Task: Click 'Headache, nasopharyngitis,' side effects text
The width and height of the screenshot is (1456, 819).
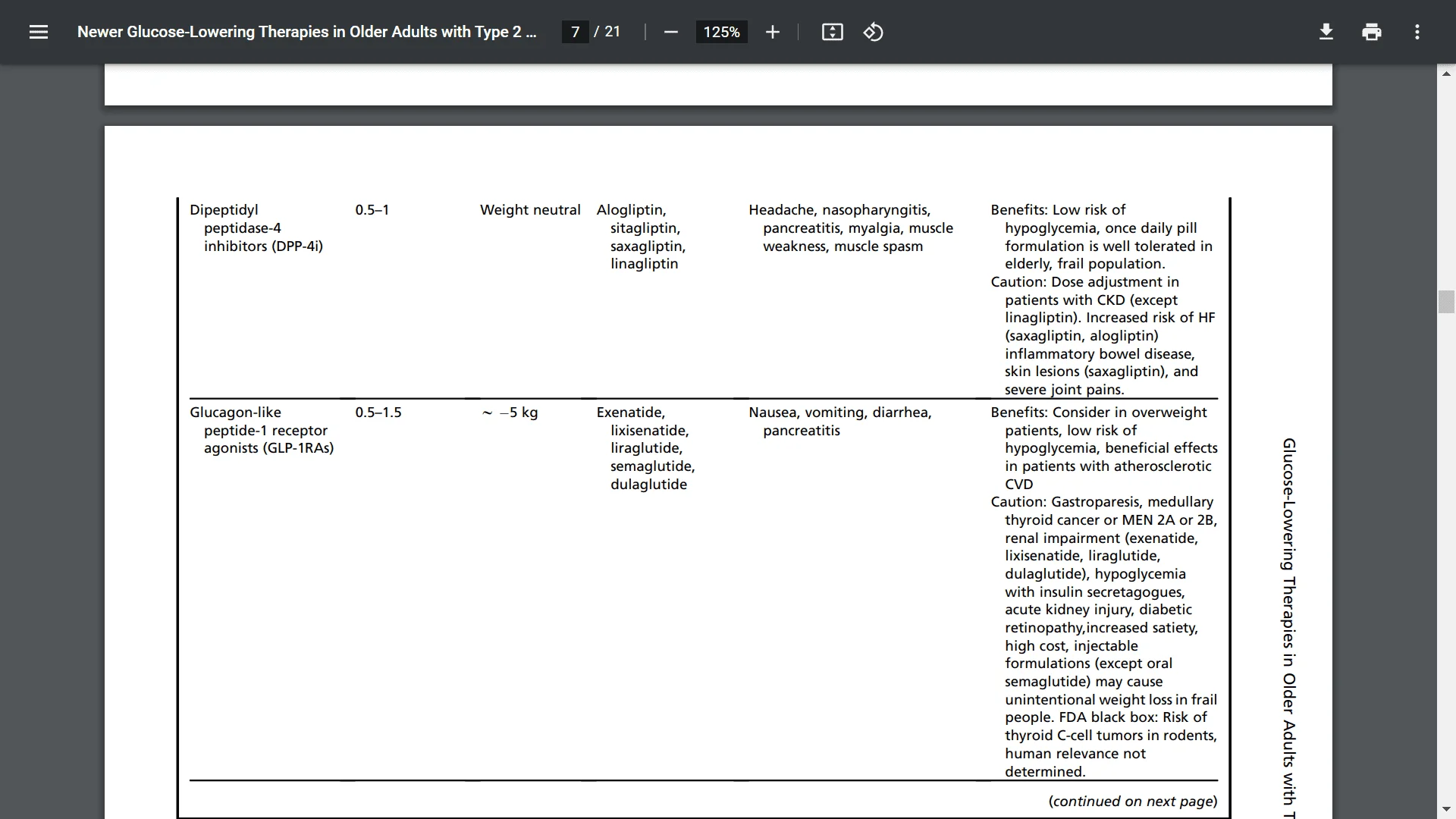Action: pyautogui.click(x=839, y=210)
